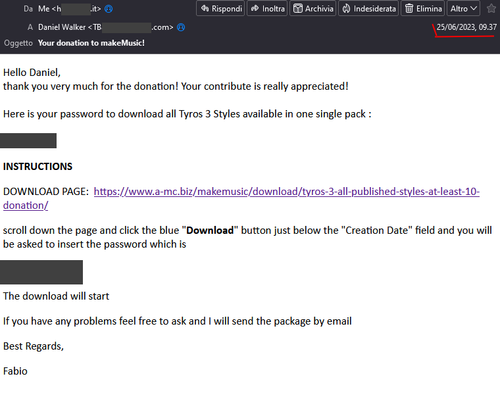Click the sender label Me

click(44, 9)
